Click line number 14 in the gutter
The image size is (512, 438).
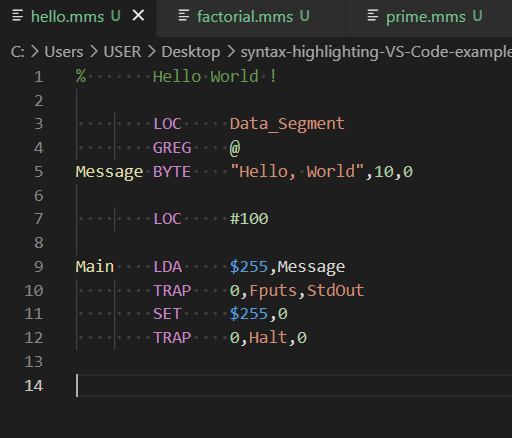click(x=34, y=386)
